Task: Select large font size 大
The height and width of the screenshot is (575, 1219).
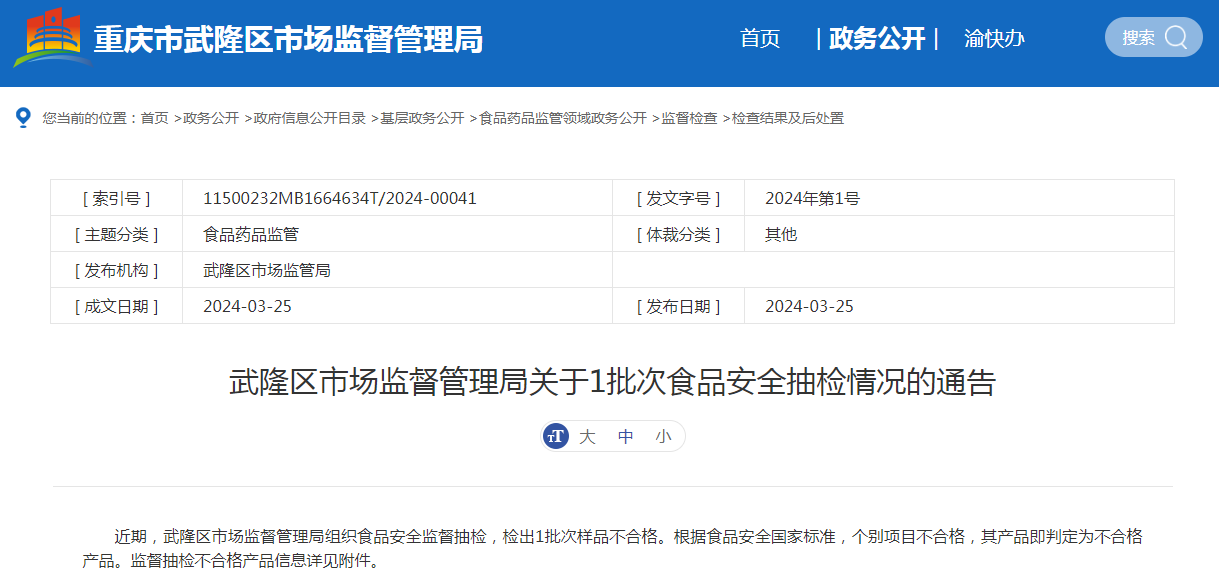Action: [588, 437]
